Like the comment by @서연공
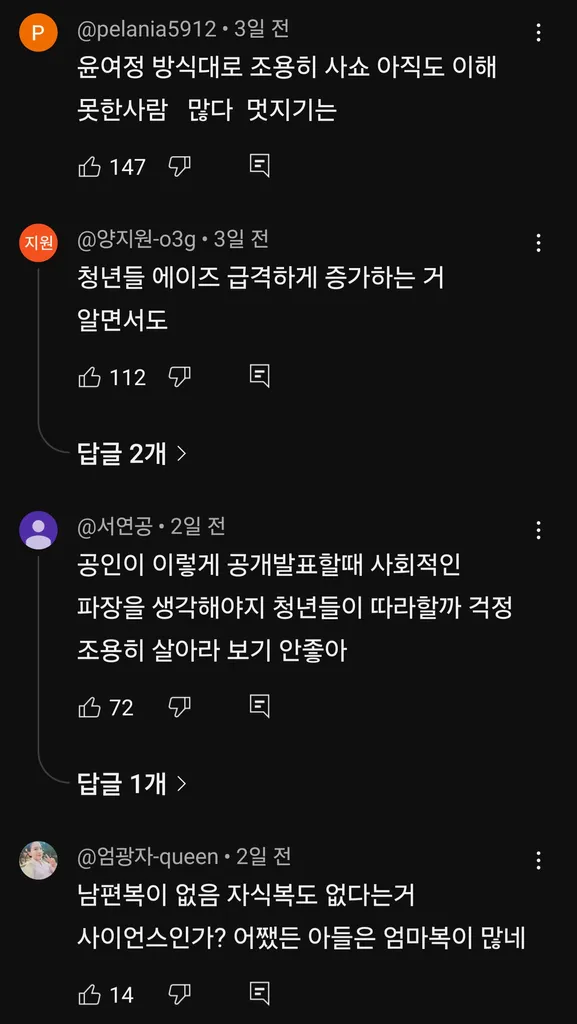This screenshot has height=1024, width=577. click(x=89, y=707)
